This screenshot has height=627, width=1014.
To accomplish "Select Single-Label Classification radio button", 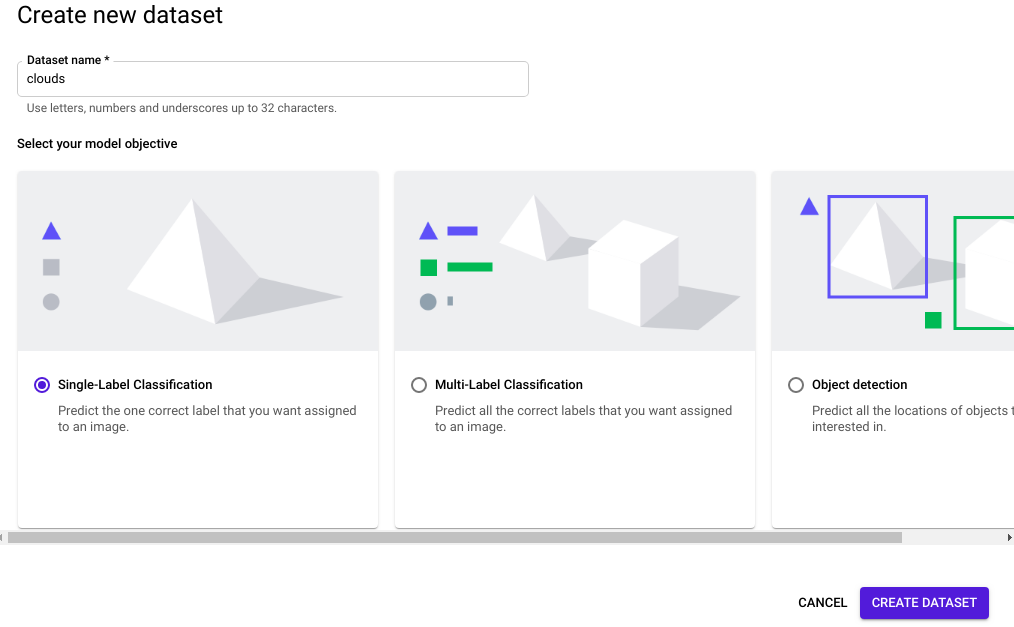I will pos(42,385).
